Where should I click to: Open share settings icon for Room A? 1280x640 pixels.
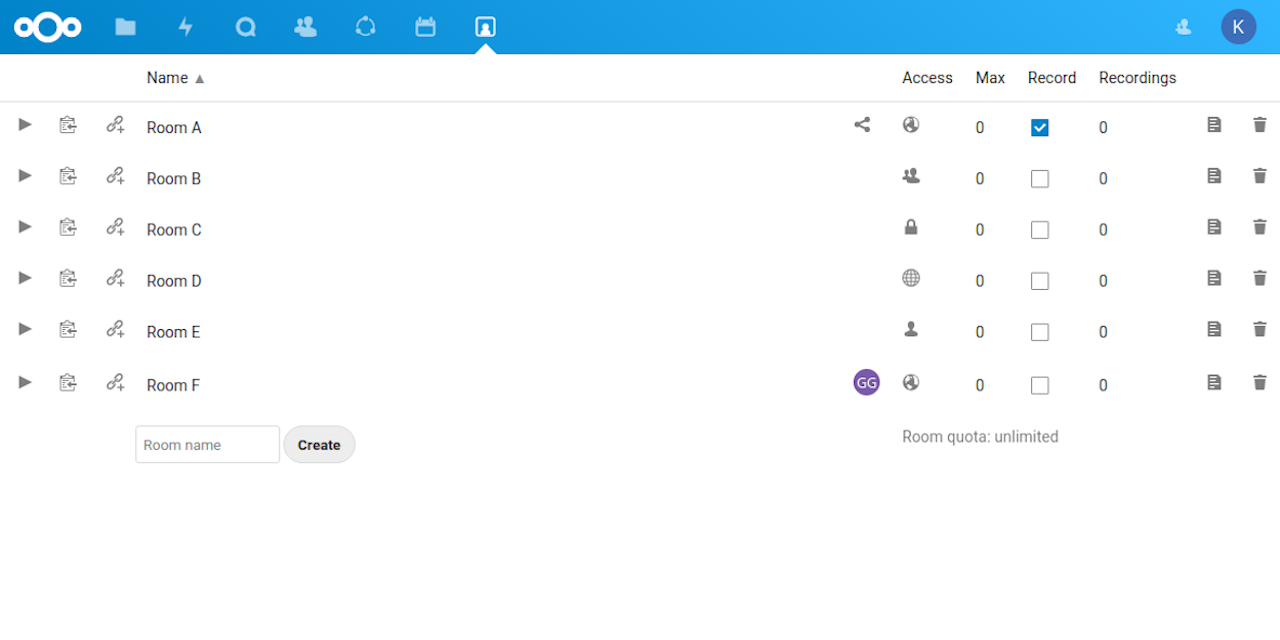pyautogui.click(x=862, y=125)
